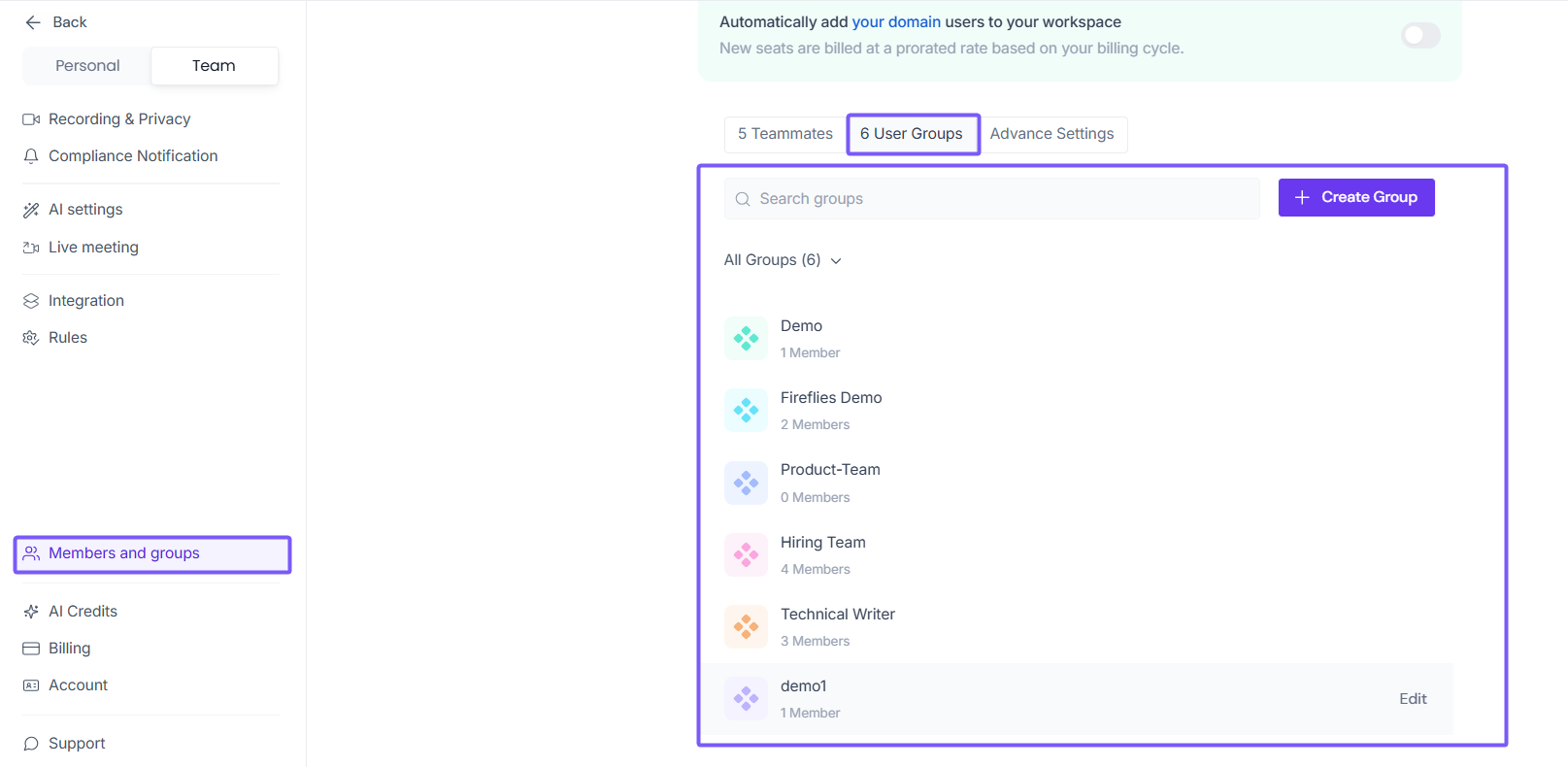Image resolution: width=1568 pixels, height=767 pixels.
Task: Expand the All Groups (6) dropdown
Action: click(783, 260)
